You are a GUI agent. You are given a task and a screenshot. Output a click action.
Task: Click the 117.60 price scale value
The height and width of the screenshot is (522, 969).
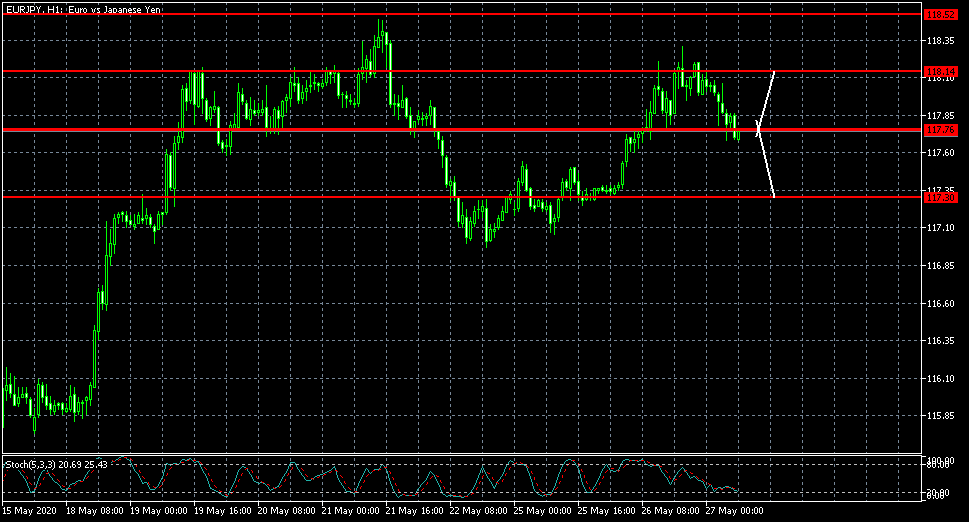tap(941, 153)
